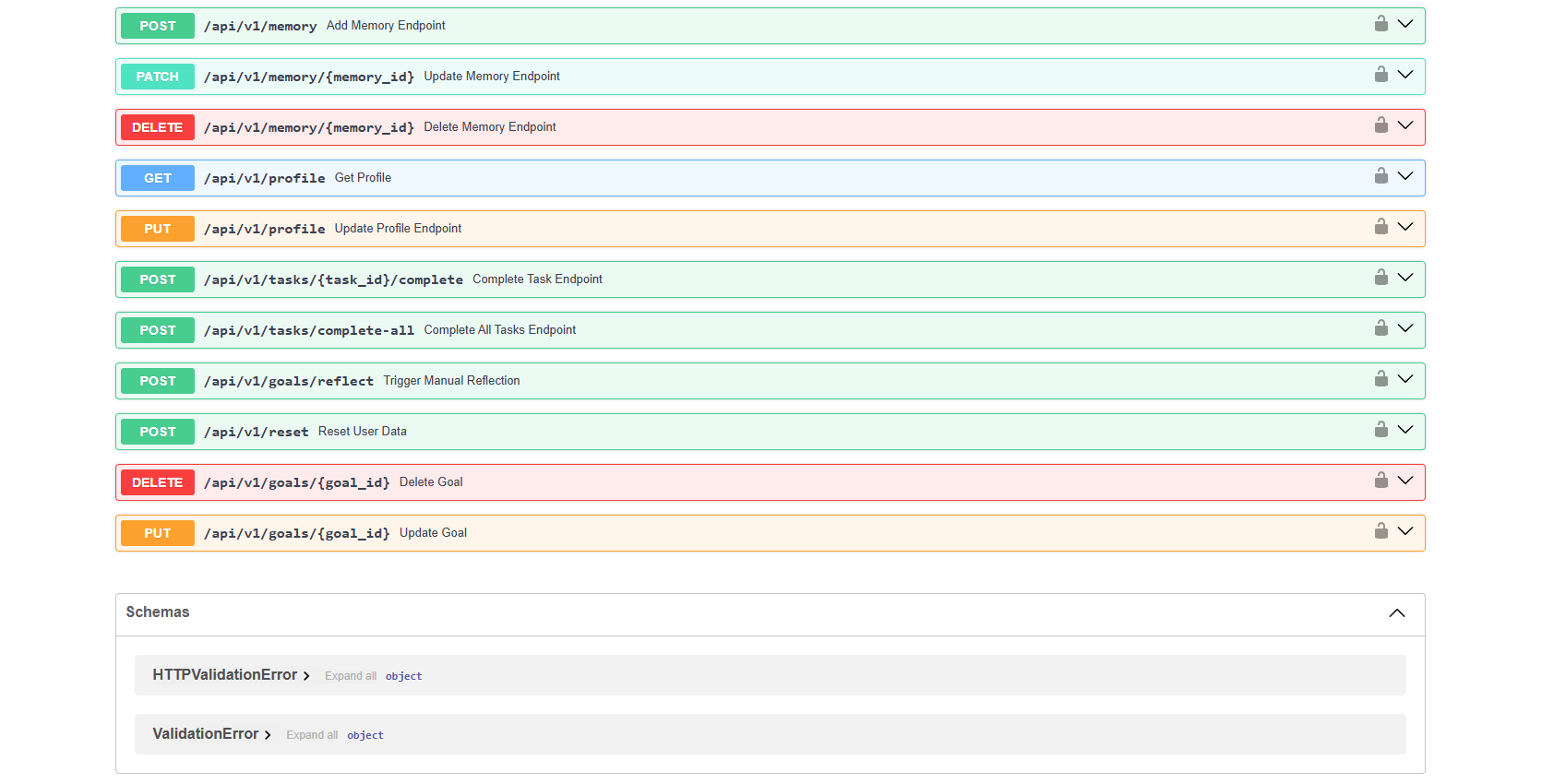
Task: Click the Update Goal summary text
Action: (x=433, y=533)
